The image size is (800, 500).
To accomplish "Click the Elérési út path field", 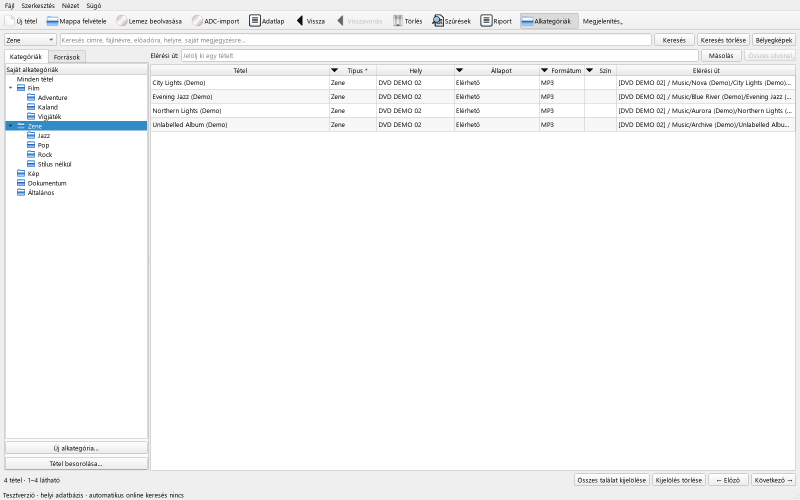I will tap(440, 55).
